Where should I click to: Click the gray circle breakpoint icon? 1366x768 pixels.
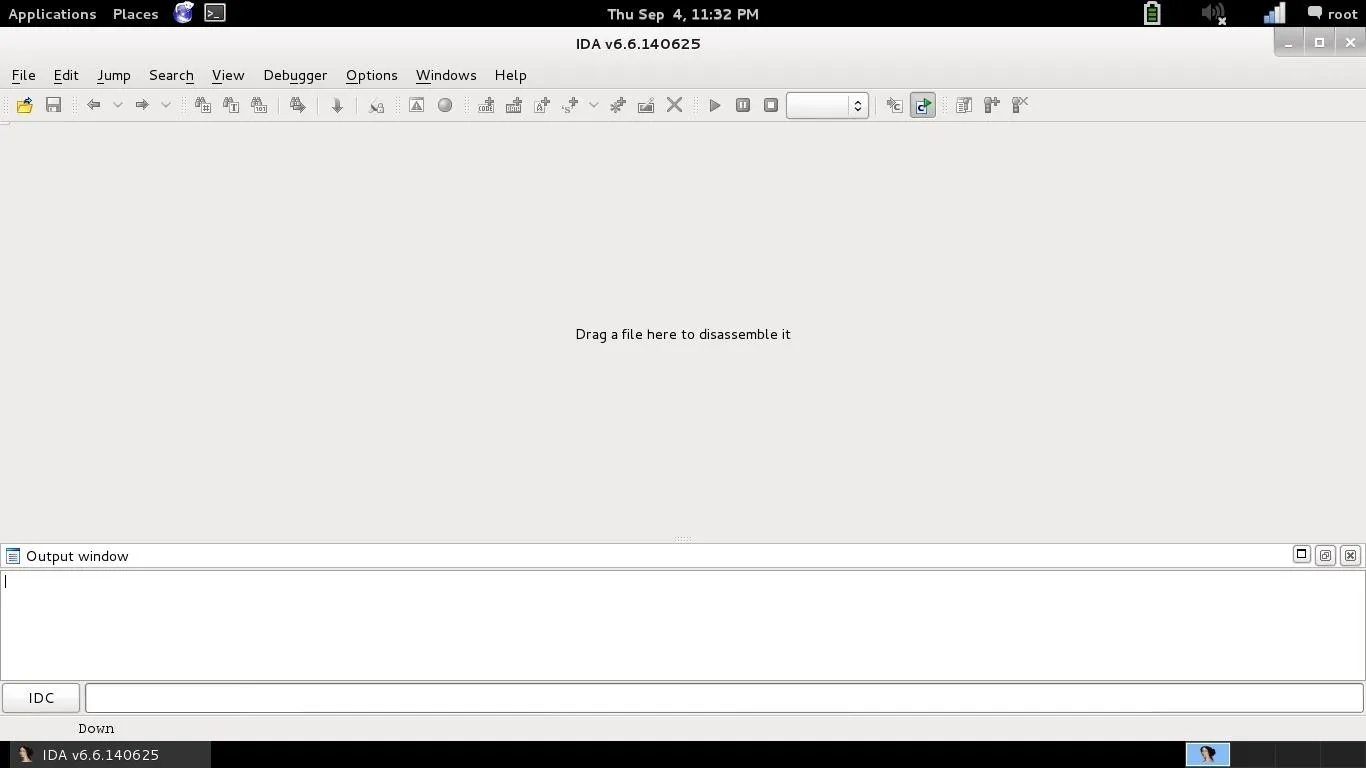(445, 105)
